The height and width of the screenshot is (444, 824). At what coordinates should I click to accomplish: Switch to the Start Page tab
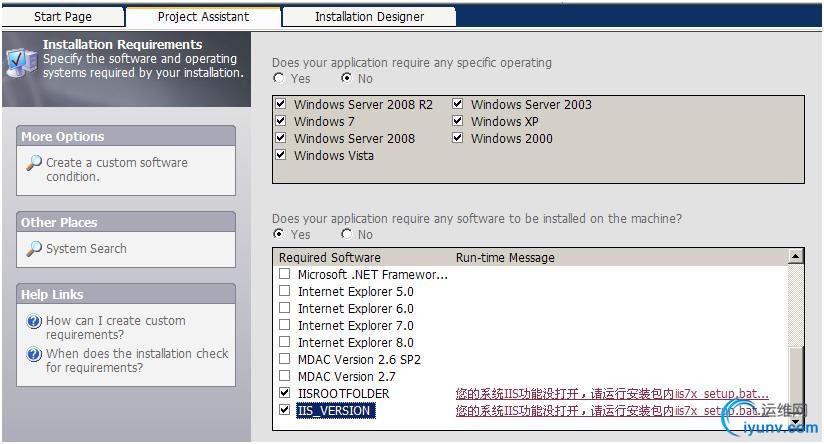tap(62, 16)
